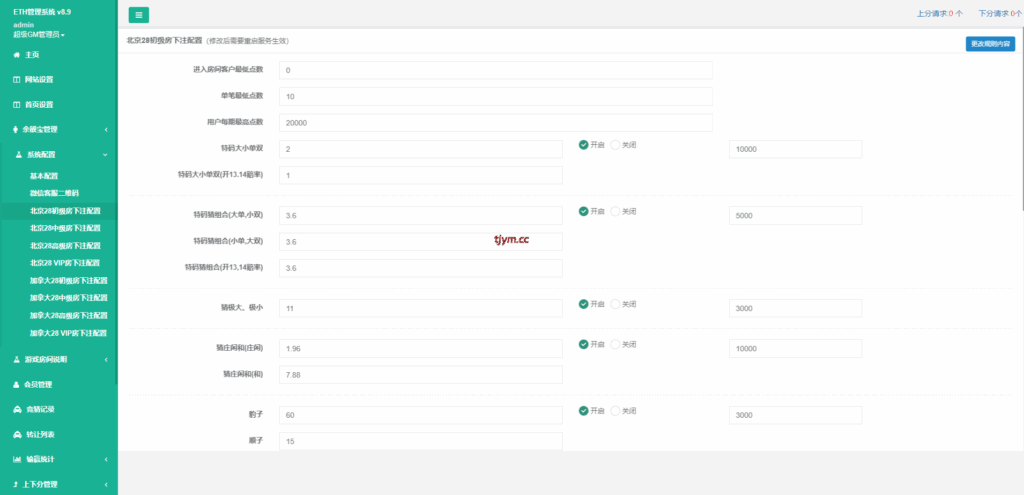Open the 超级GM管理员 user dropdown
1024x495 pixels.
coord(40,34)
